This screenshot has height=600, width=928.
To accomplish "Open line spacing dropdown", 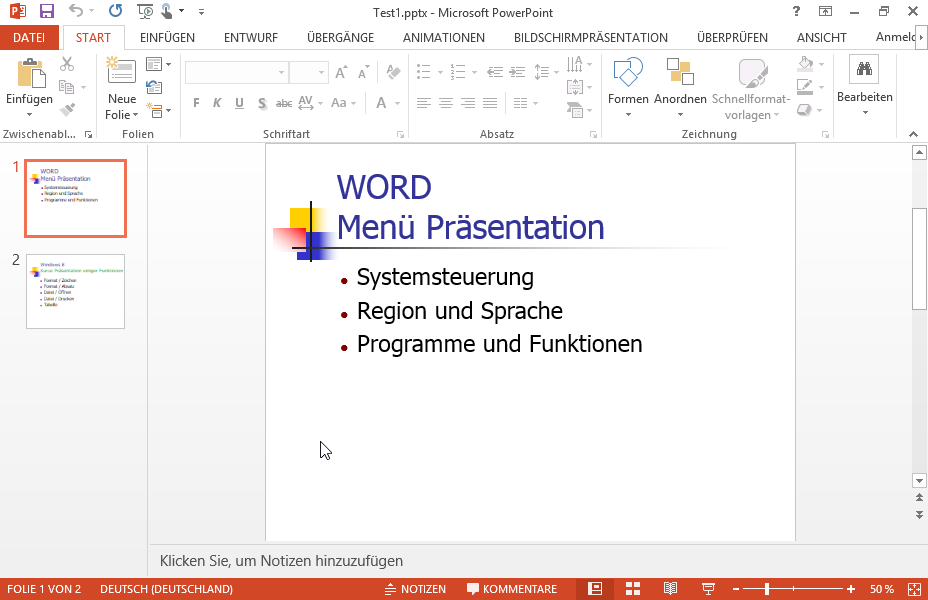I will (x=546, y=72).
